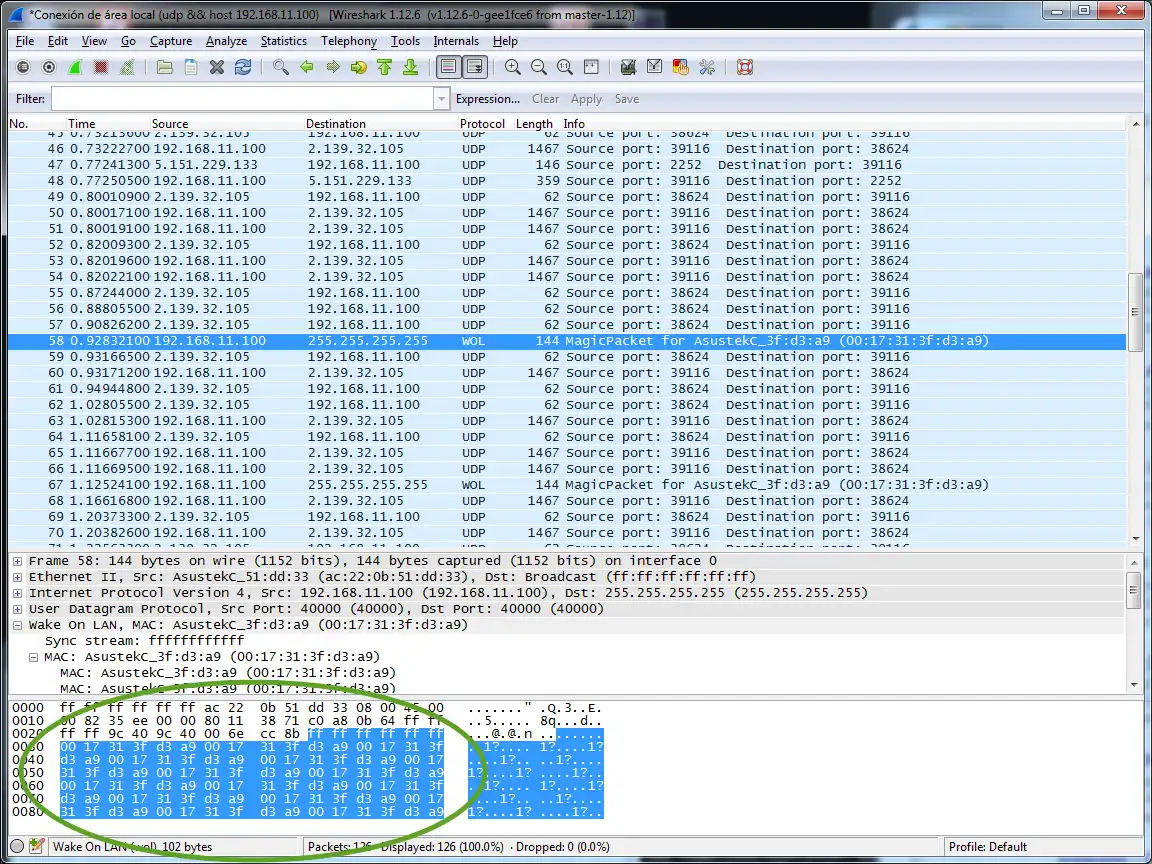Screen dimensions: 1152x864
Task: Close the capture file (X icon)
Action: (217, 68)
